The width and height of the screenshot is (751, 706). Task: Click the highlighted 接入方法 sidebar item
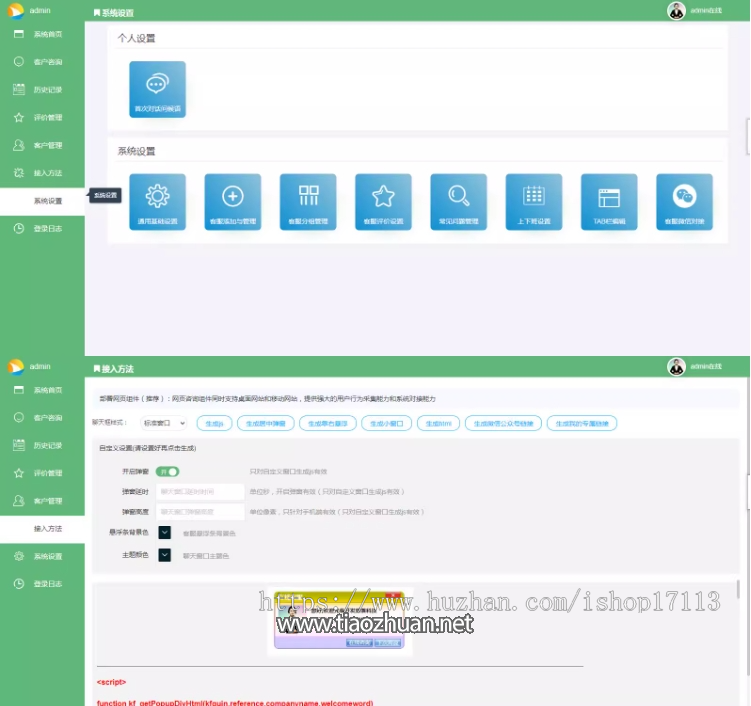coord(47,528)
